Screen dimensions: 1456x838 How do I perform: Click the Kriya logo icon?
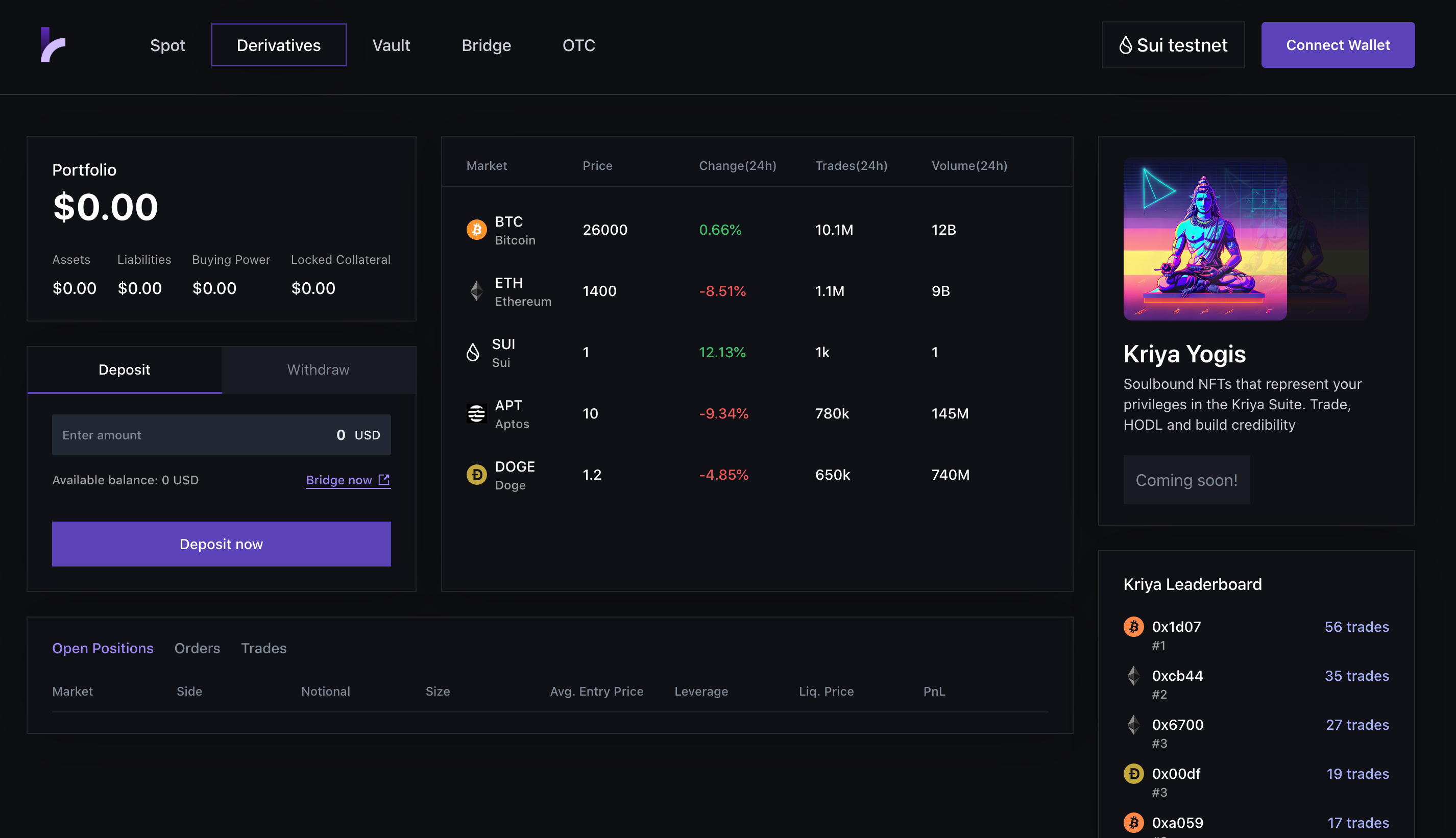53,45
